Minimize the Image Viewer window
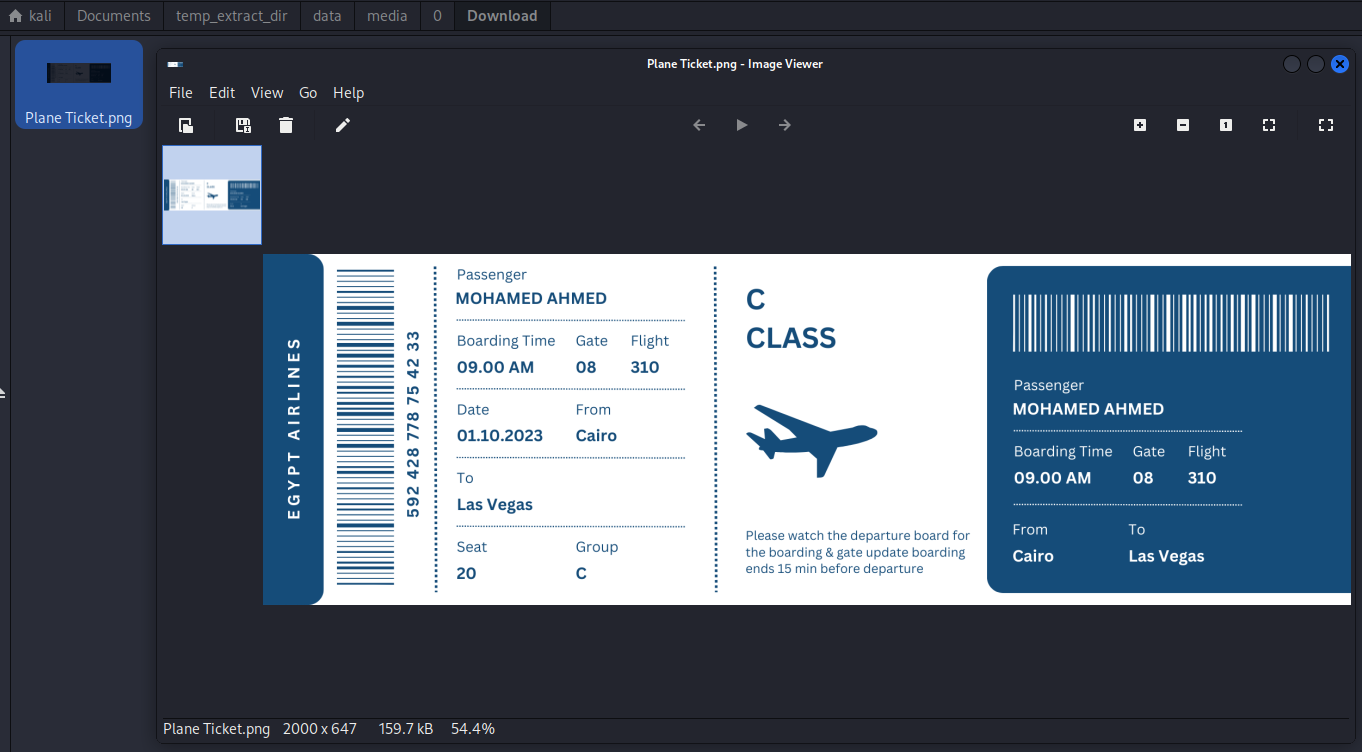 pyautogui.click(x=1292, y=64)
